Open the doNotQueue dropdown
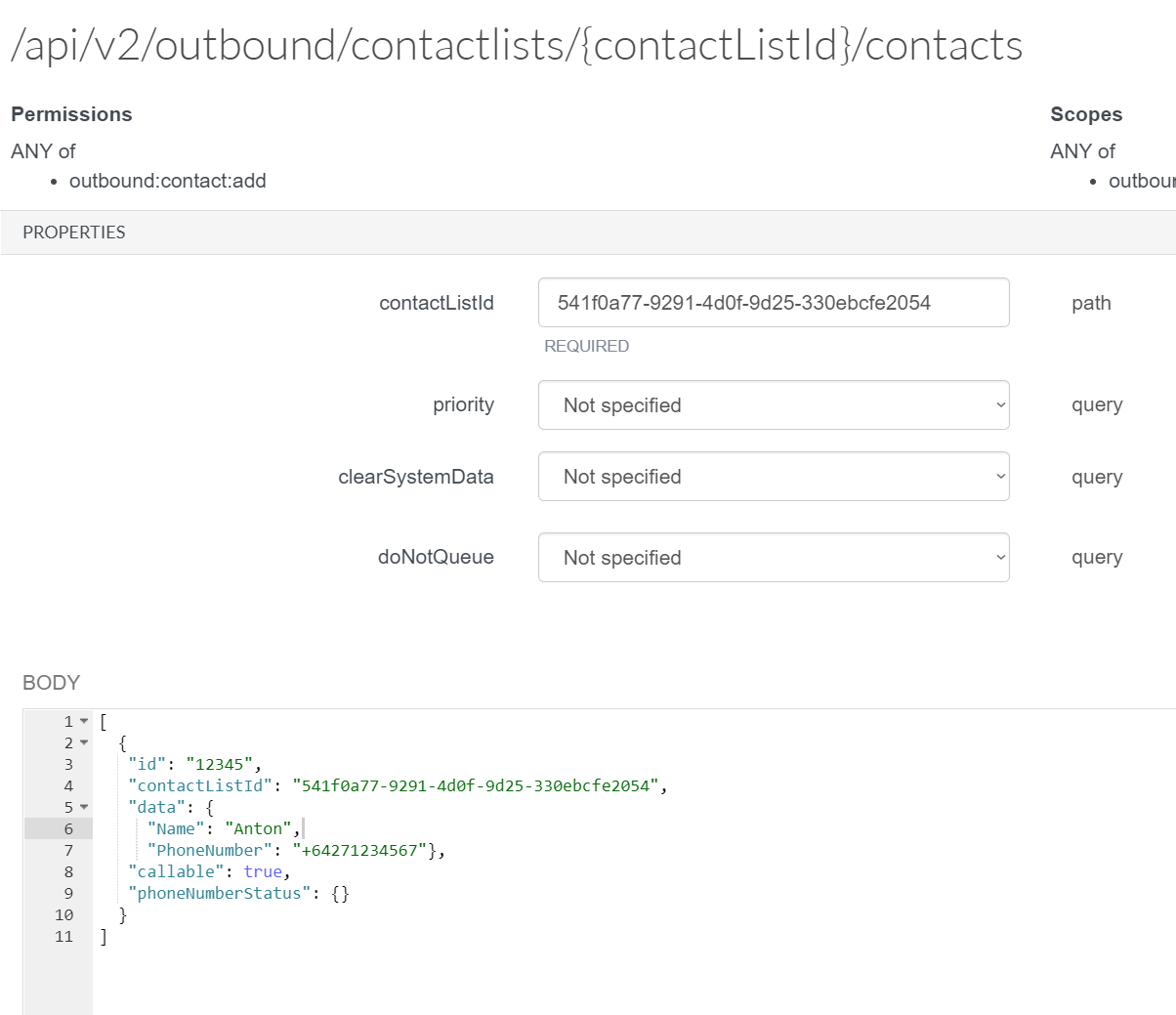The width and height of the screenshot is (1176, 1015). point(773,558)
